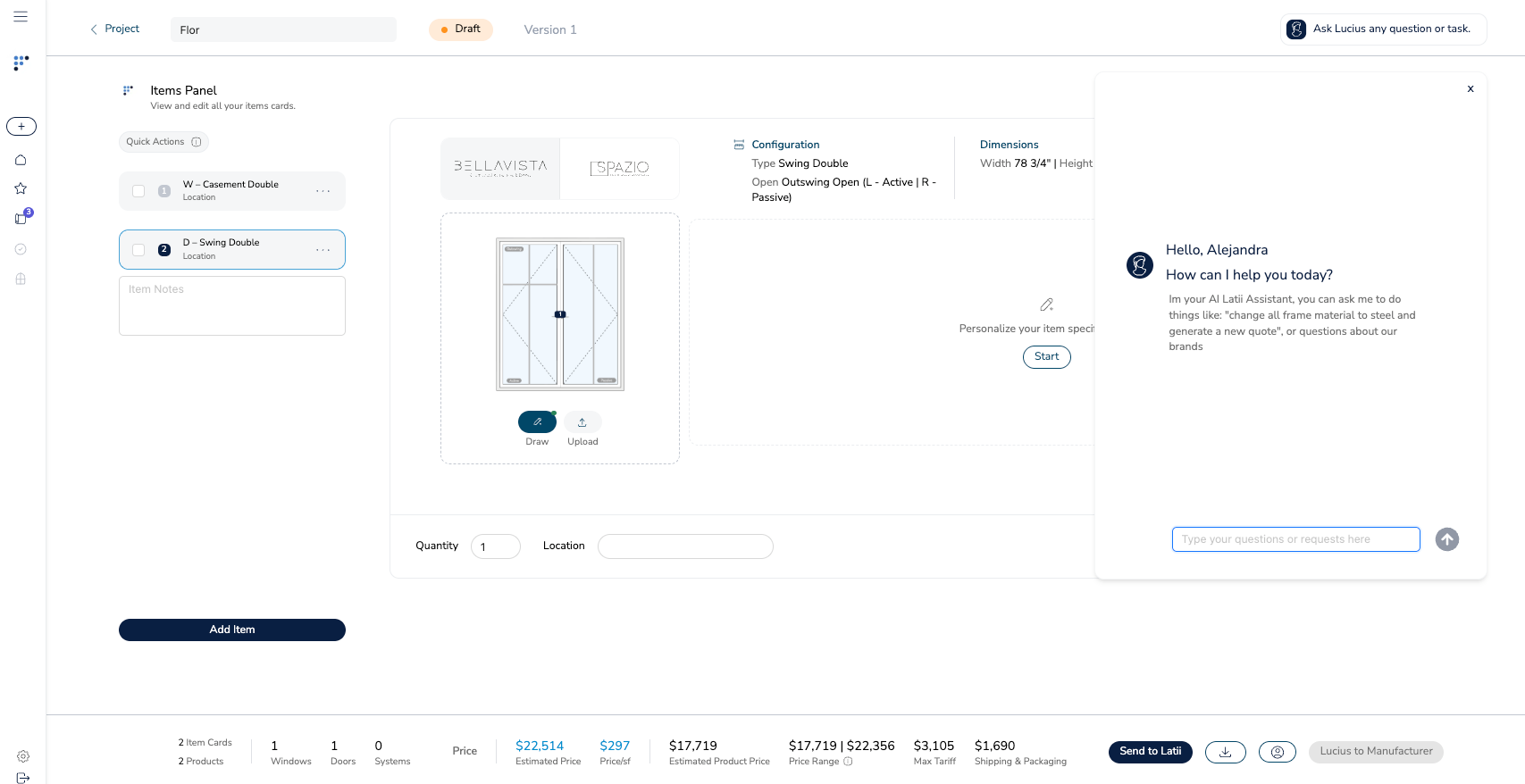Open favorites star icon in sidebar
This screenshot has width=1525, height=784.
[x=21, y=188]
